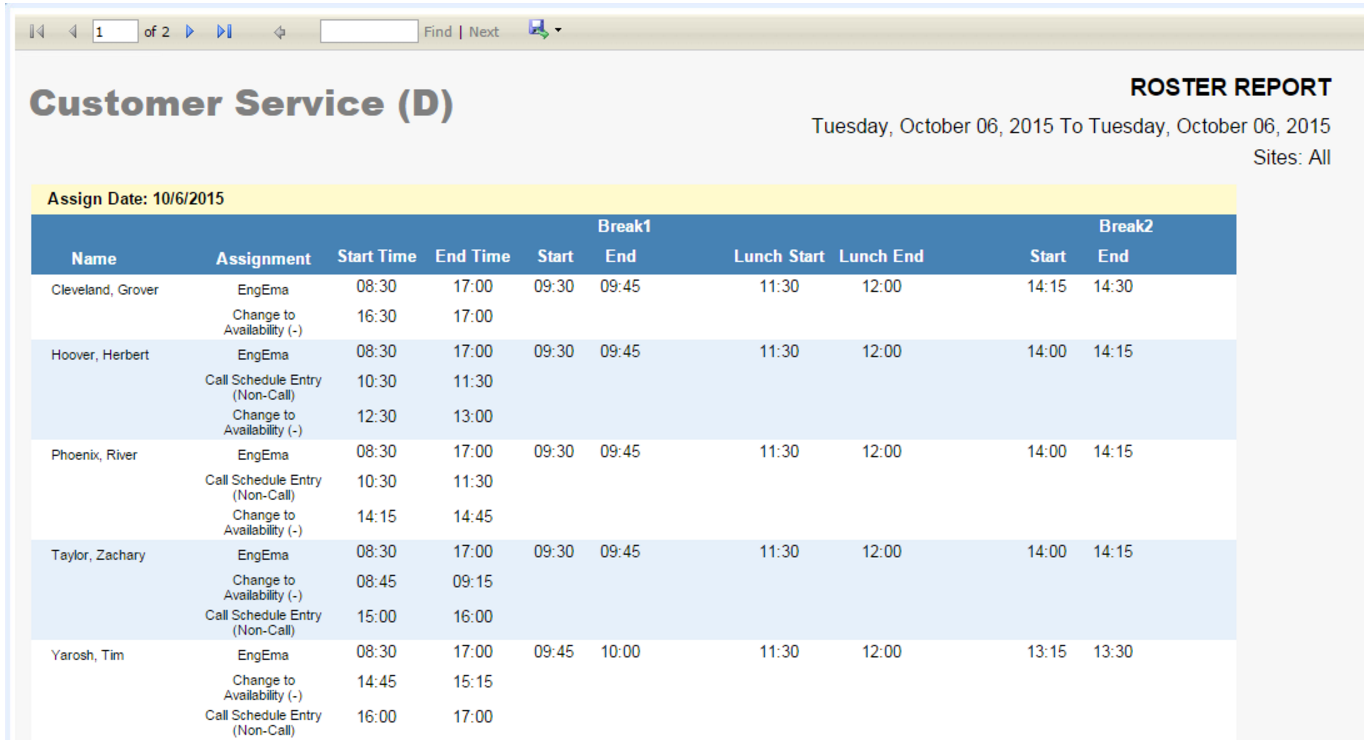
Task: Click the Next search result link
Action: (x=484, y=32)
